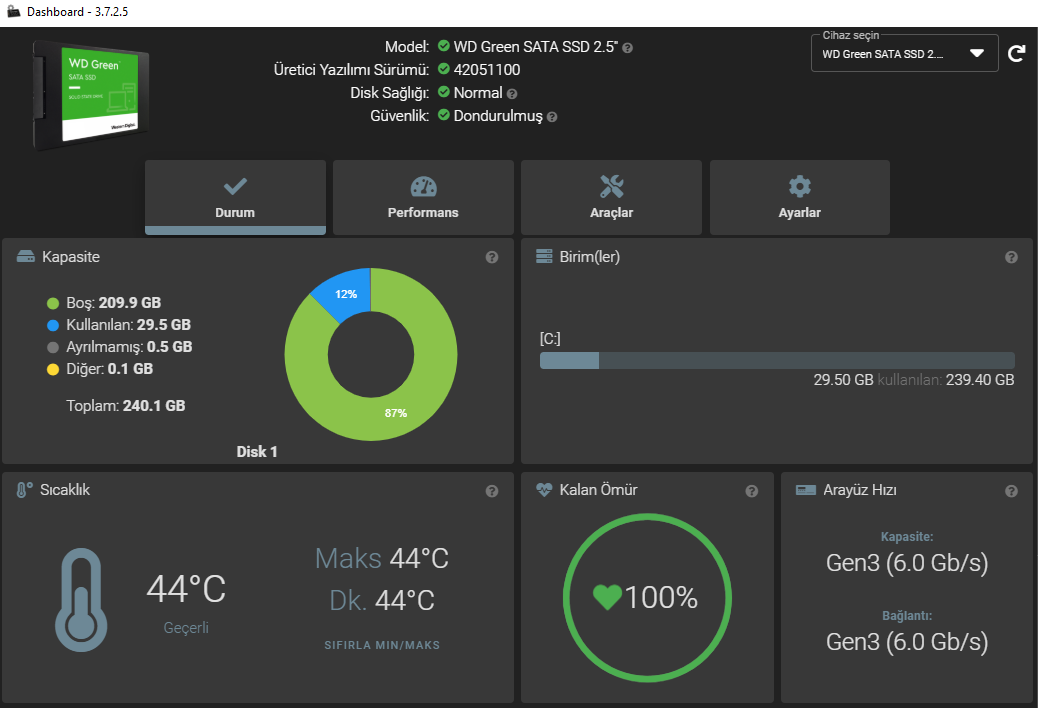
Task: Click the green check icon beside Model
Action: click(444, 46)
